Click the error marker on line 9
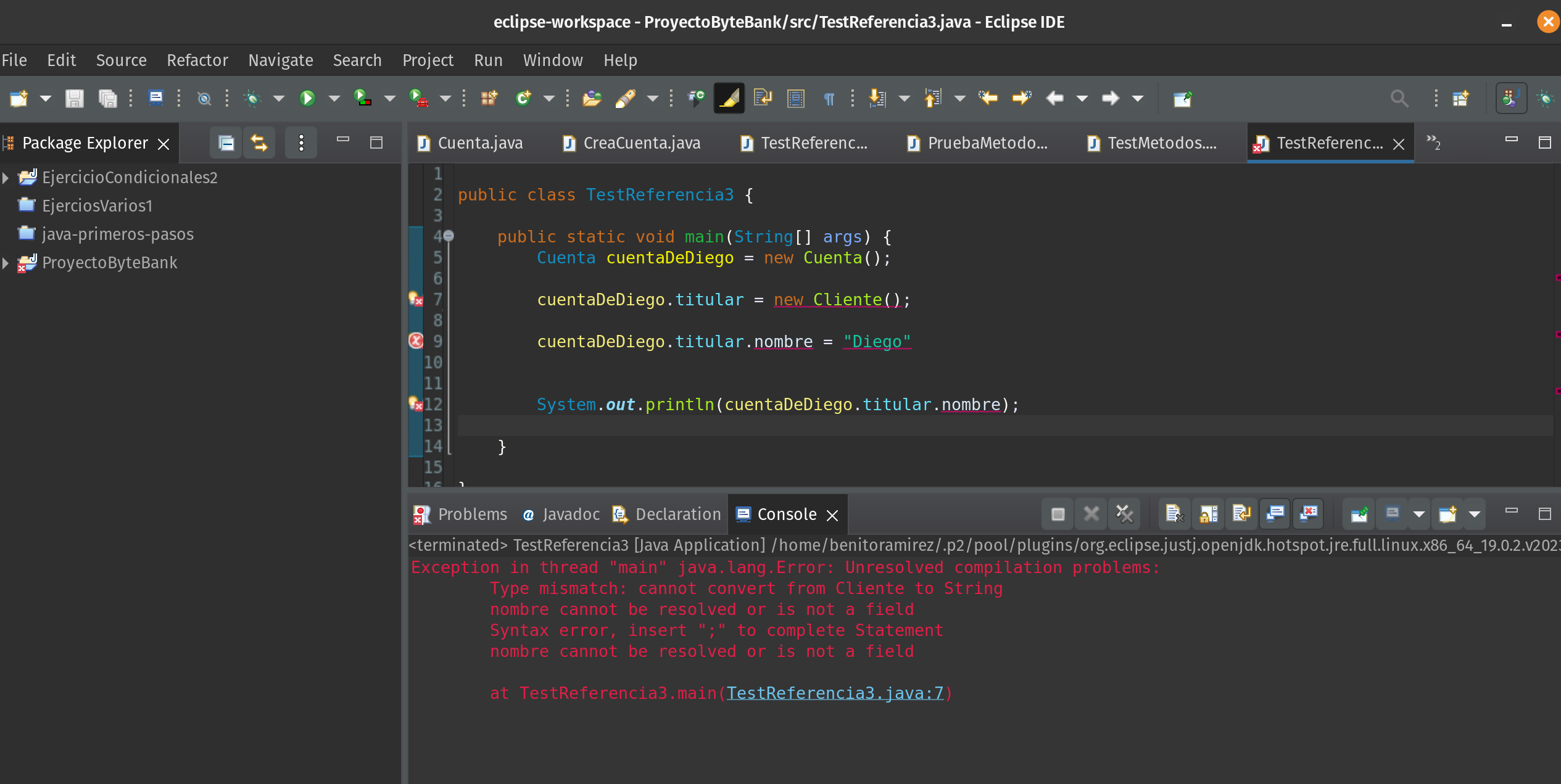Image resolution: width=1561 pixels, height=784 pixels. pos(416,340)
